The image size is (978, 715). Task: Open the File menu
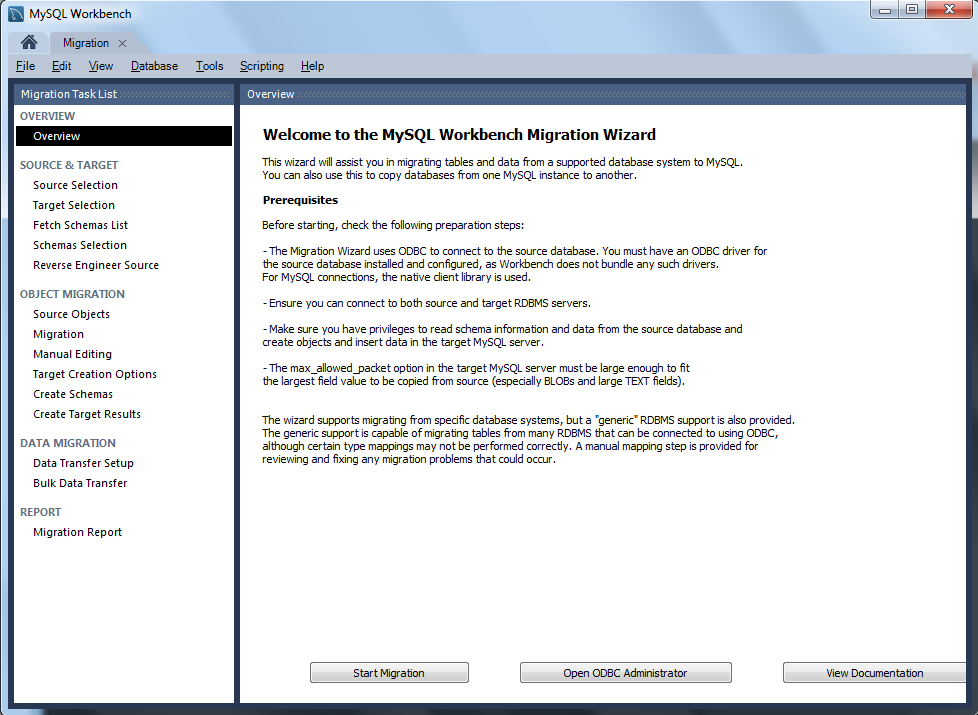click(26, 66)
